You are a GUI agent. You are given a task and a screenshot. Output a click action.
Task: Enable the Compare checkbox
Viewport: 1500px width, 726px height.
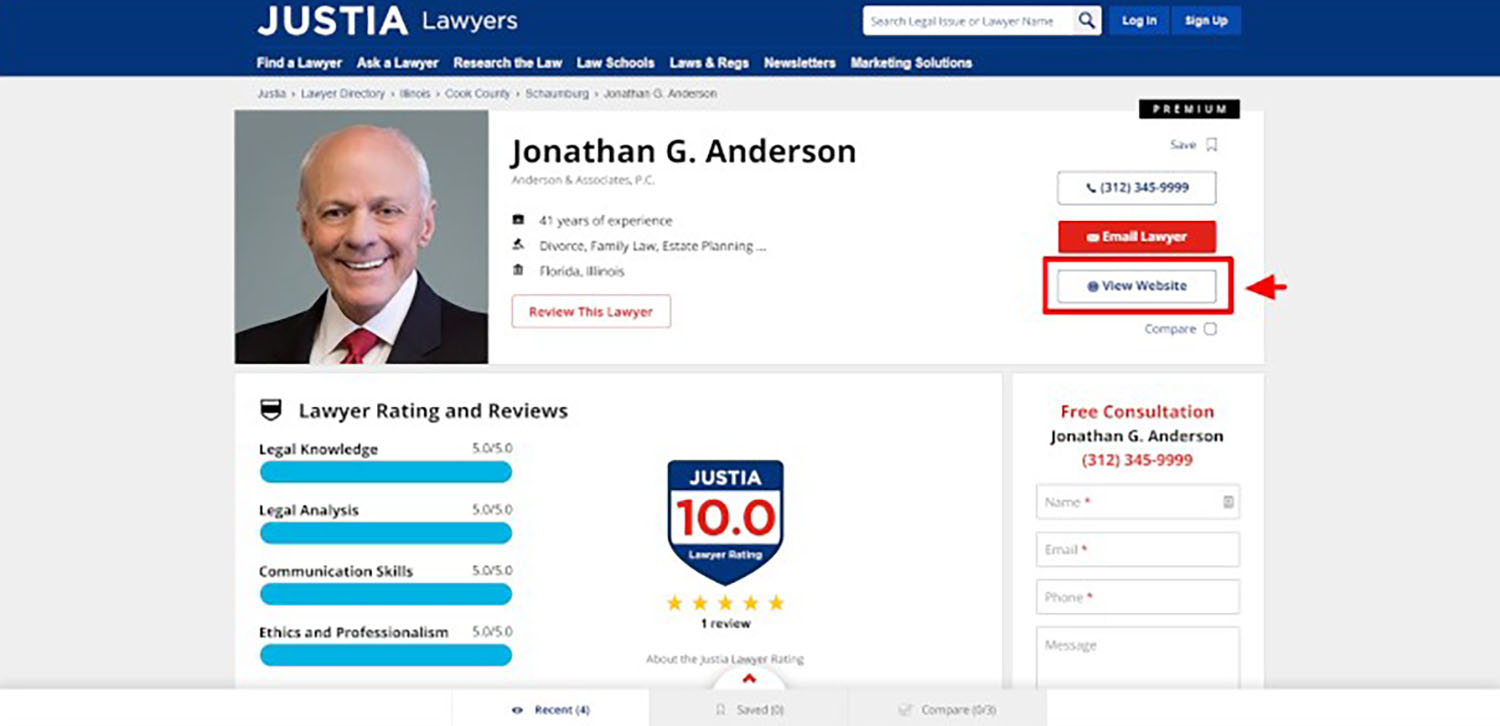point(1211,328)
